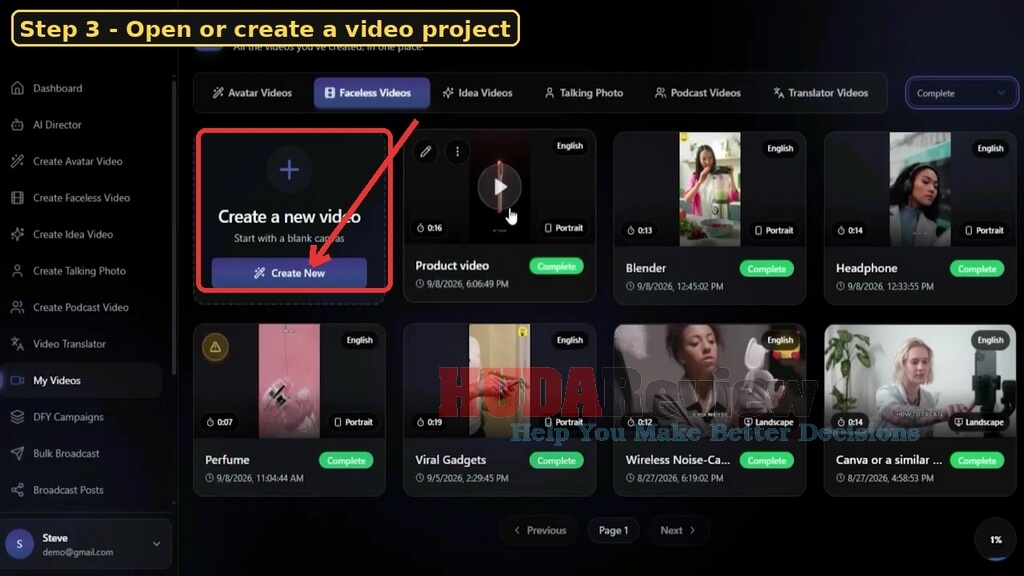Open Bulk Broadcast in sidebar

coord(56,453)
